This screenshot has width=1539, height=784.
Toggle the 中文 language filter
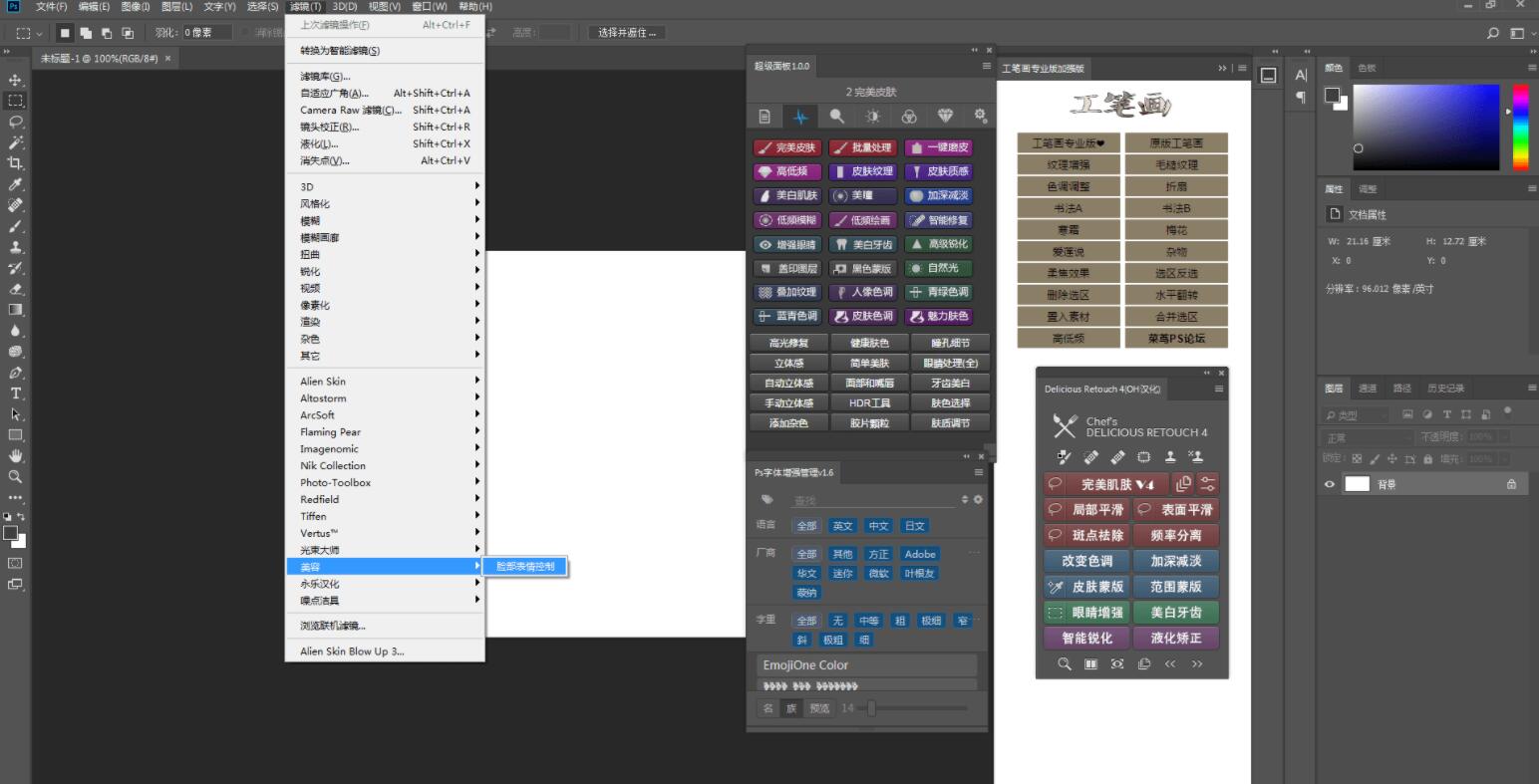878,526
